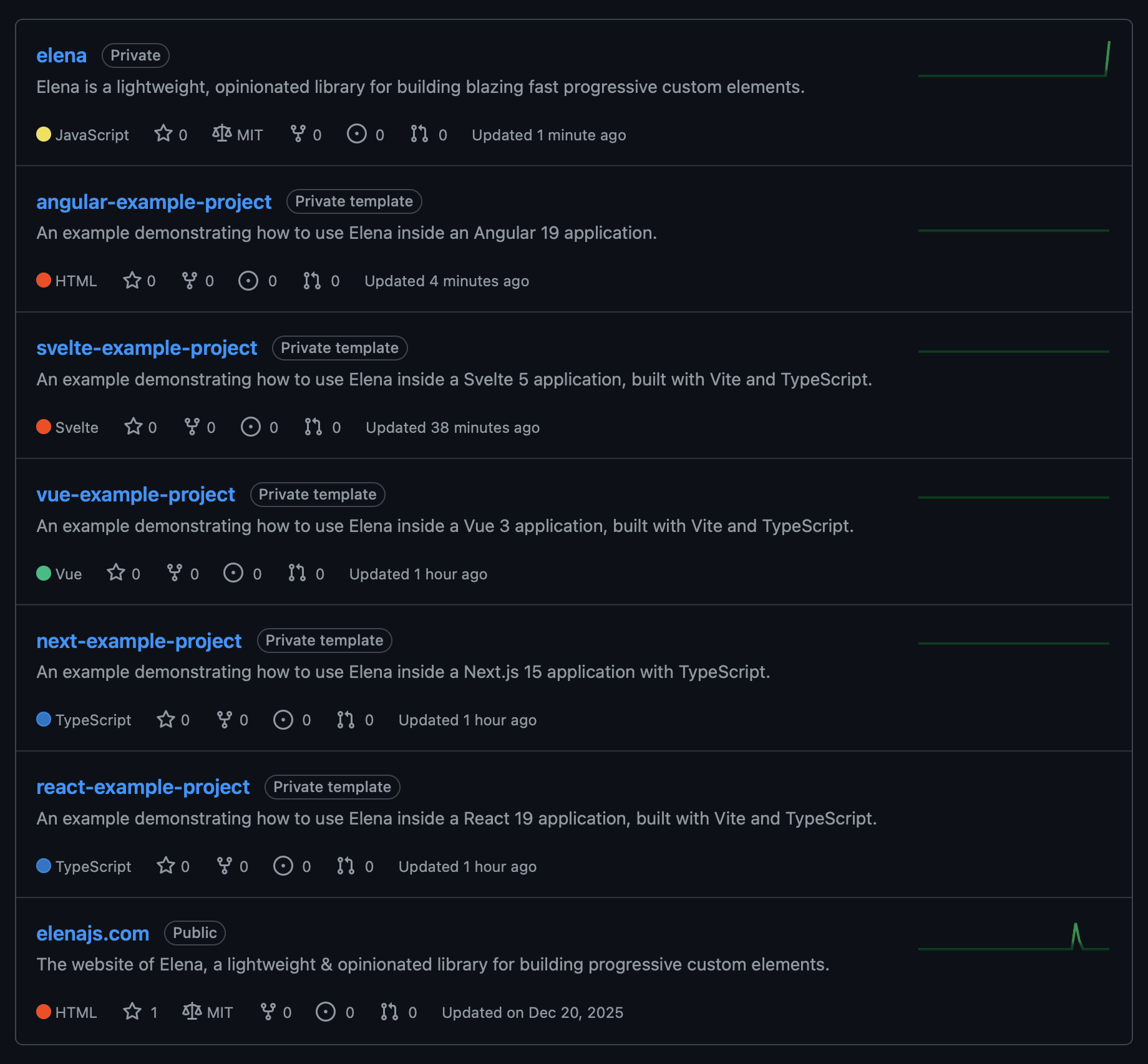Open the react-example-project repository

click(143, 787)
